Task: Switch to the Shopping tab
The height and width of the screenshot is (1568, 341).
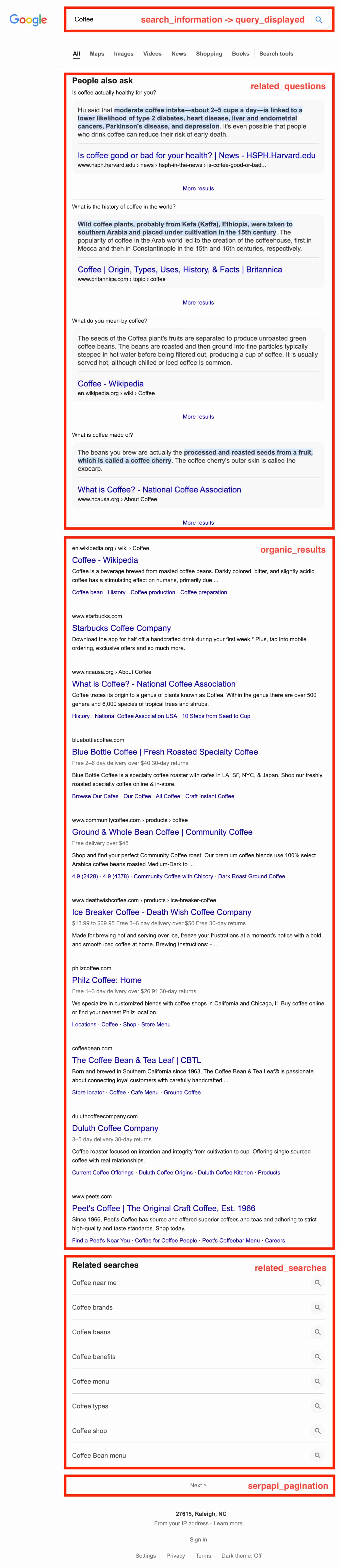Action: click(x=209, y=54)
